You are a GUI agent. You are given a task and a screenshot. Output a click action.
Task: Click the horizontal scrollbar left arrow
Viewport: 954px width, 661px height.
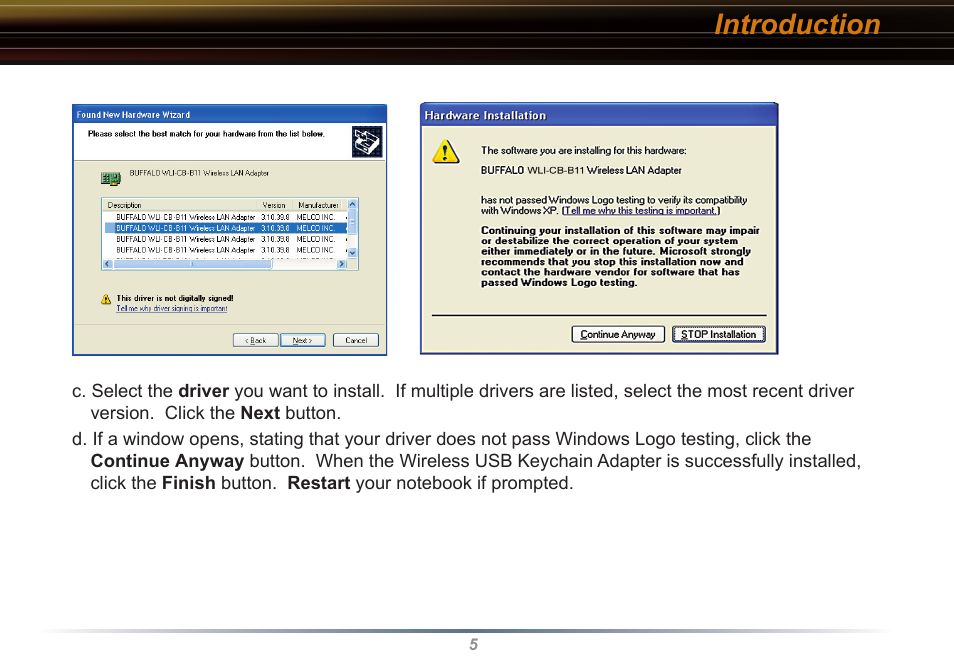pos(108,264)
